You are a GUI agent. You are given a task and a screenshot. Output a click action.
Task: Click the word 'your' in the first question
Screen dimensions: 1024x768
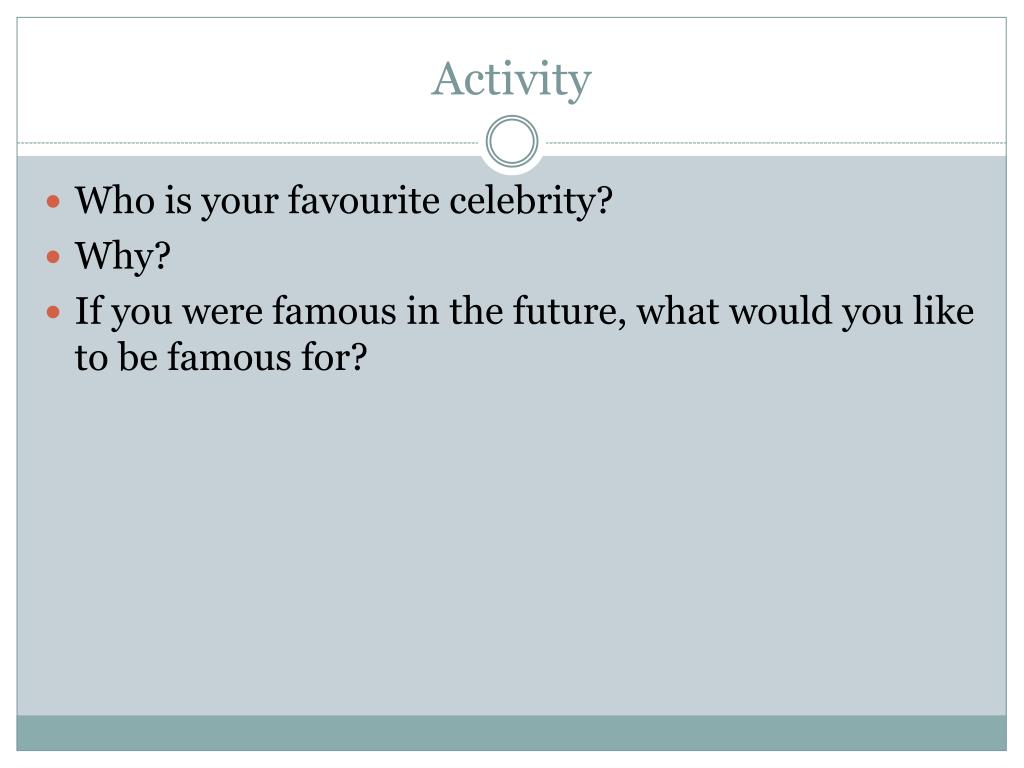point(240,201)
